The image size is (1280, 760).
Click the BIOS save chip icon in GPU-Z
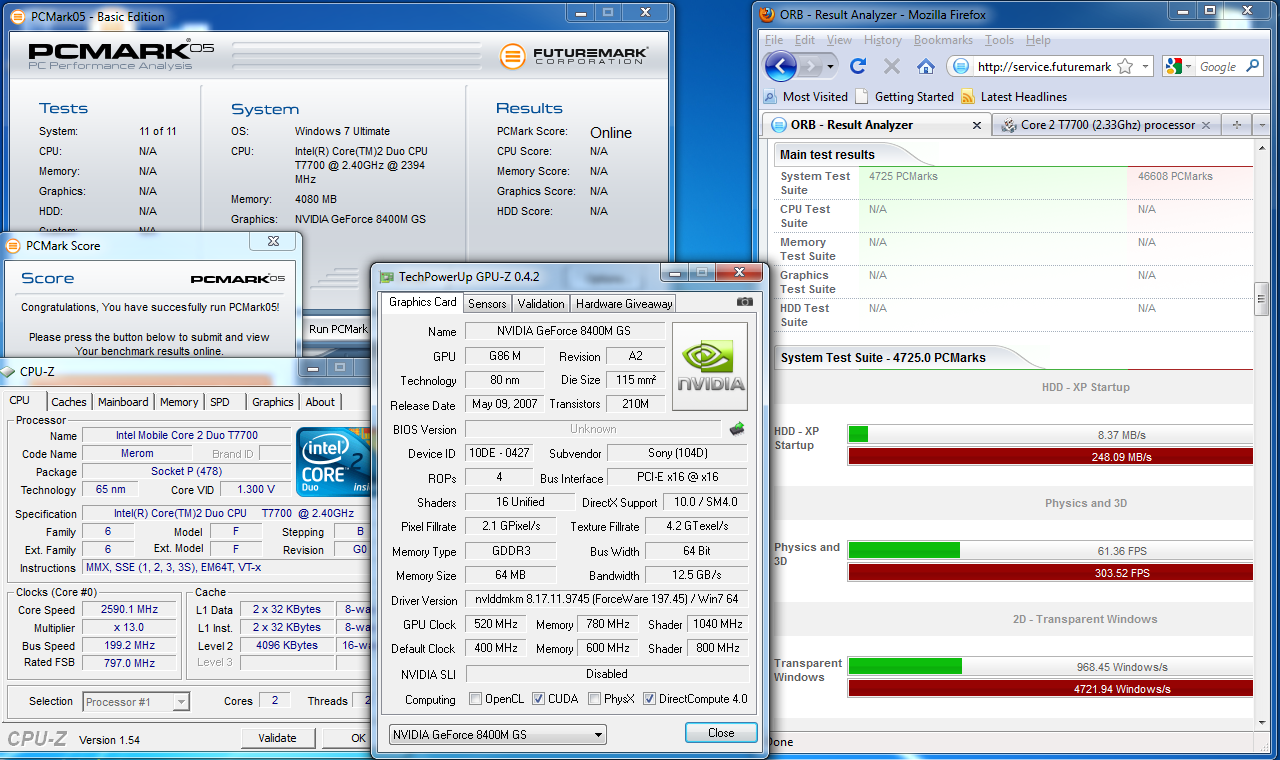point(737,429)
